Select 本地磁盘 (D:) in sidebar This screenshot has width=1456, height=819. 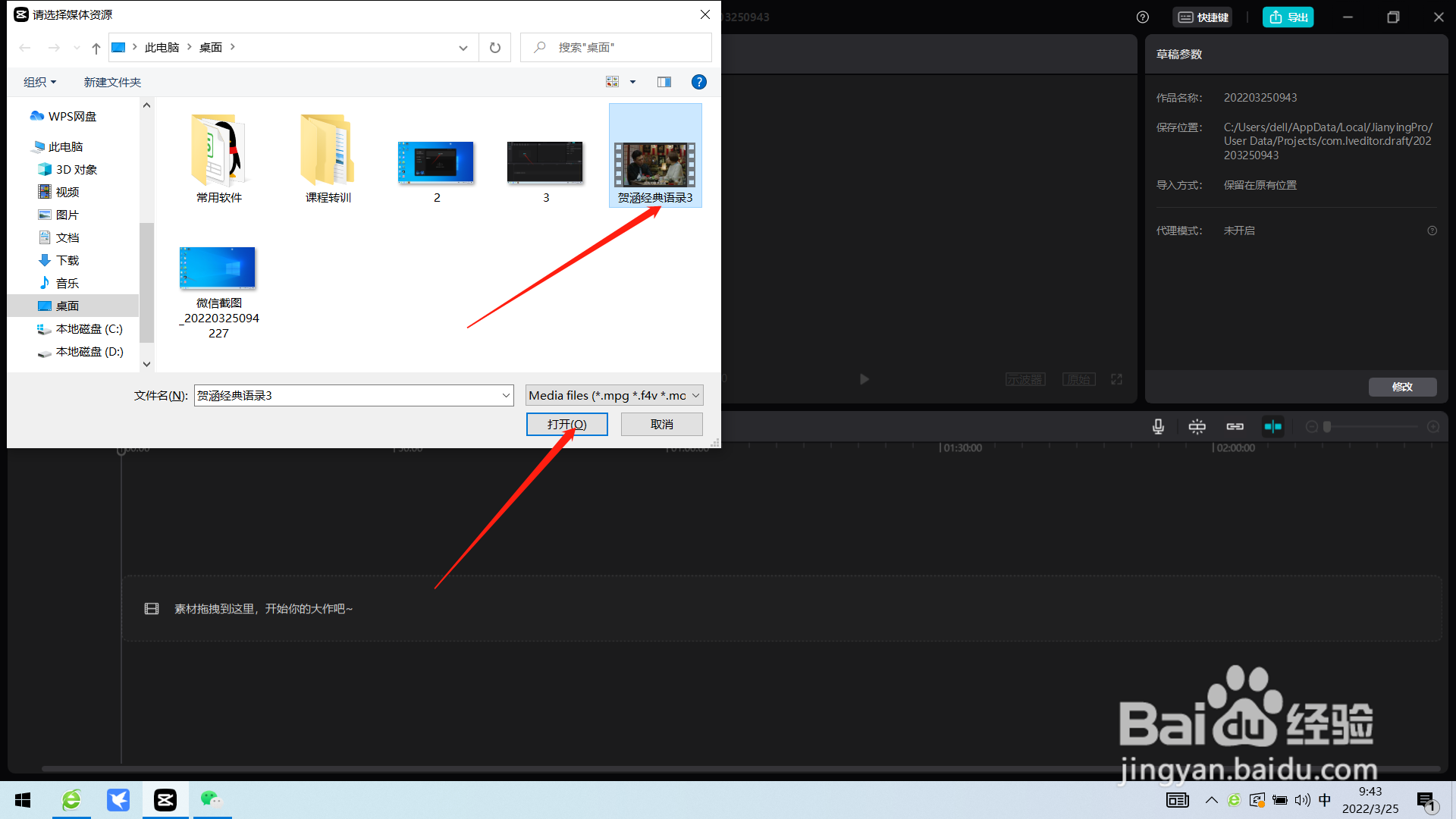tap(89, 352)
